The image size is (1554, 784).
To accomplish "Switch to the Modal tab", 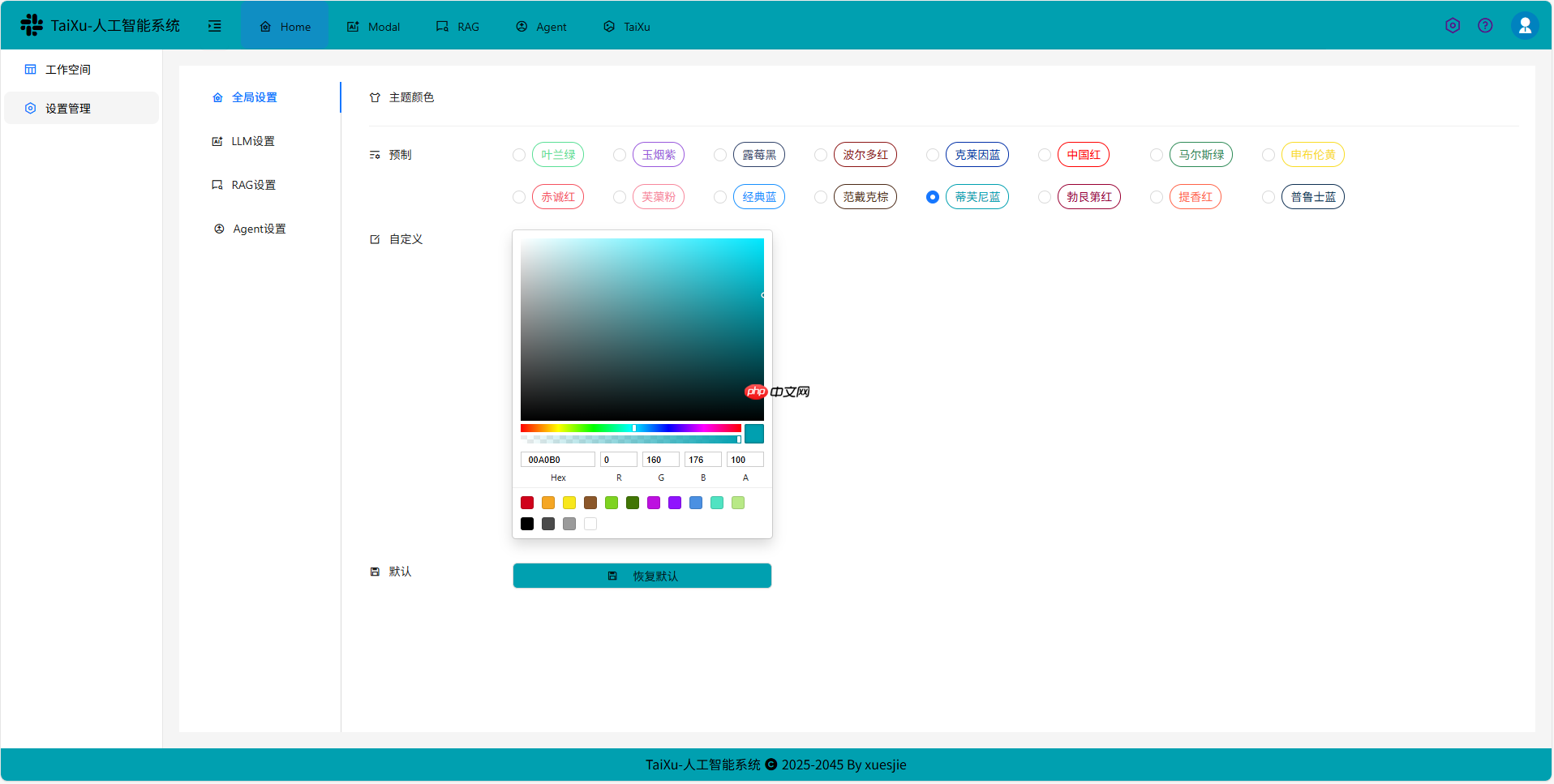I will 372,26.
